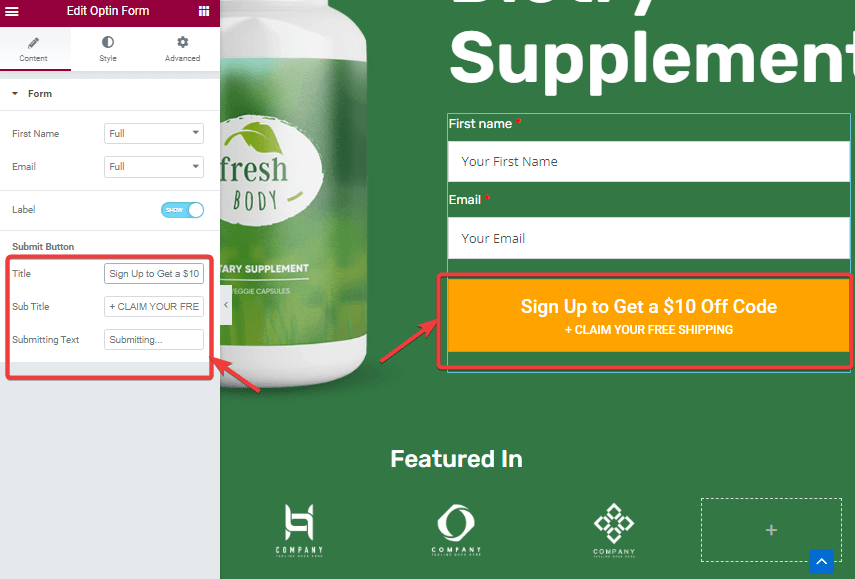Collapse the editor panel with the arrow handle

point(226,305)
